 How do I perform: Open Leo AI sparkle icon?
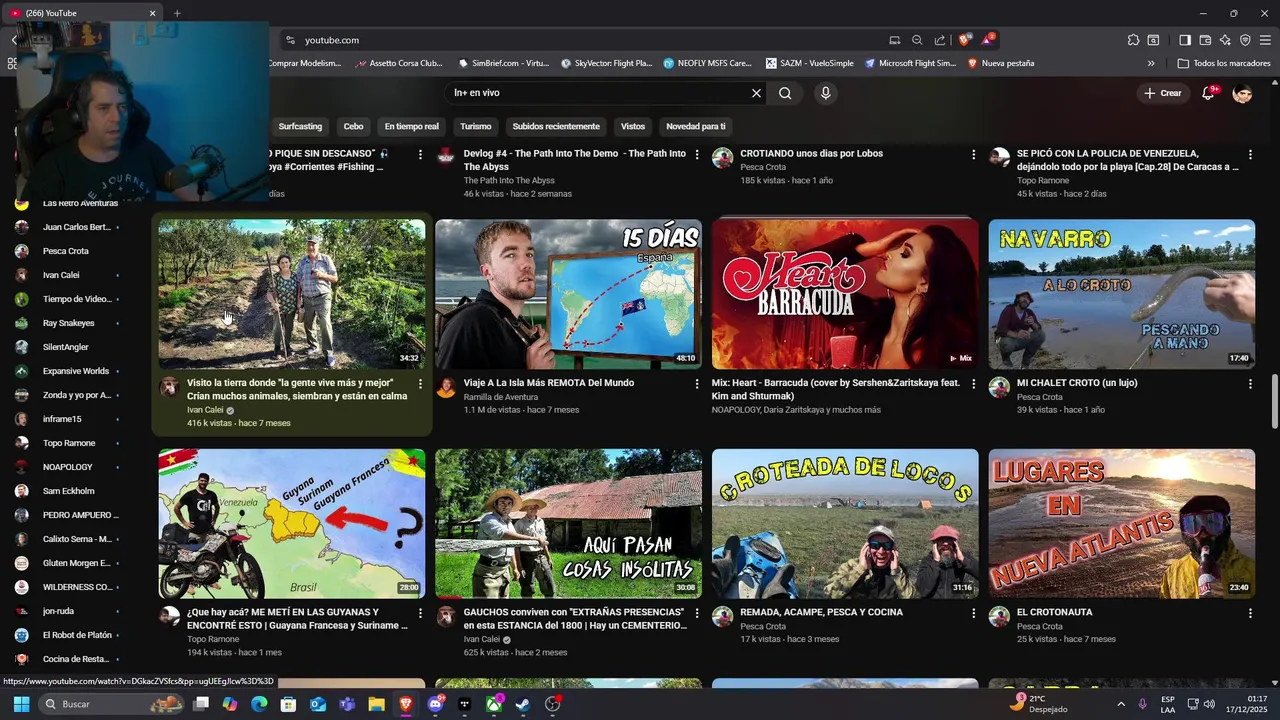1225,40
